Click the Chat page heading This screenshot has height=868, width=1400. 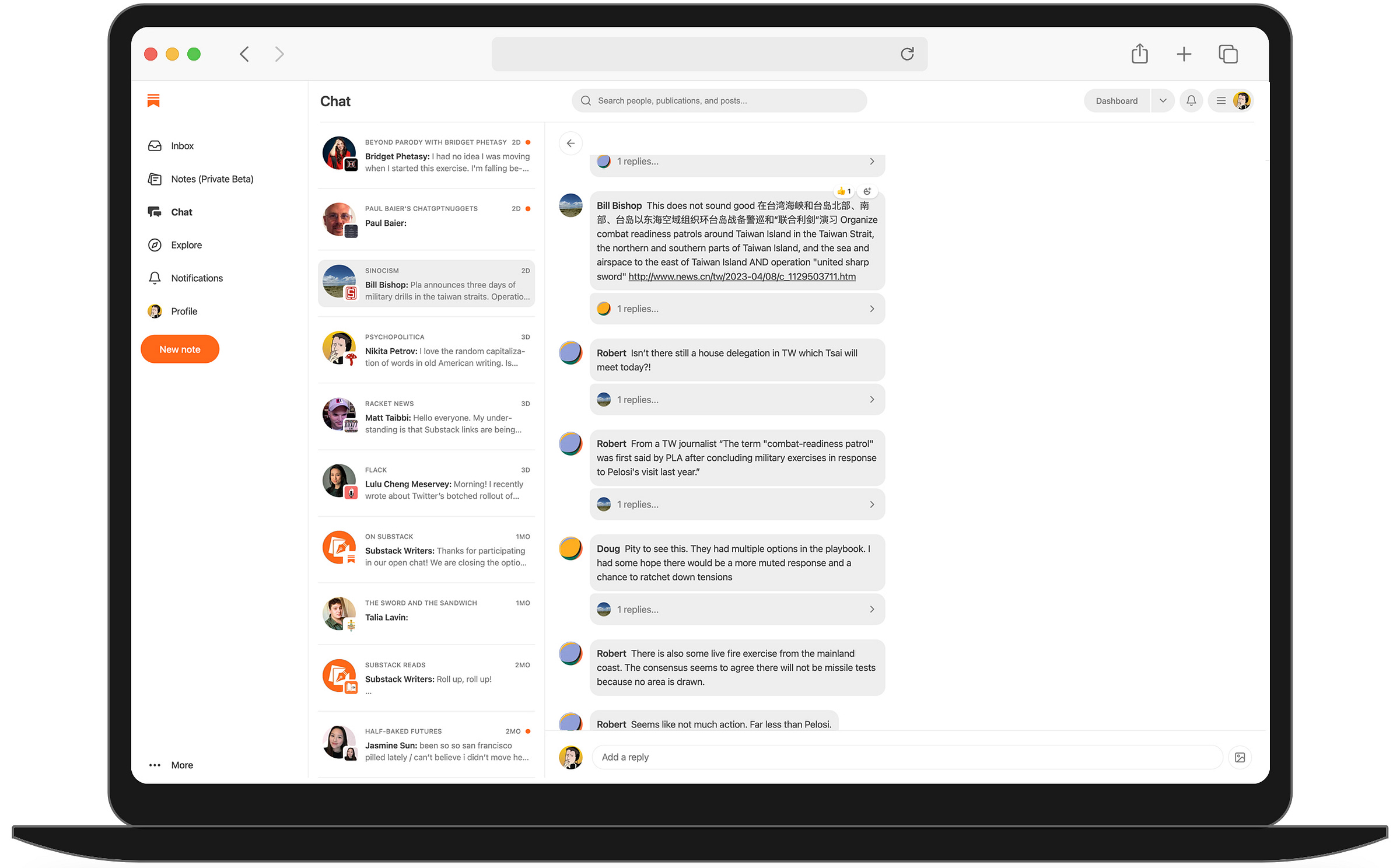click(335, 101)
